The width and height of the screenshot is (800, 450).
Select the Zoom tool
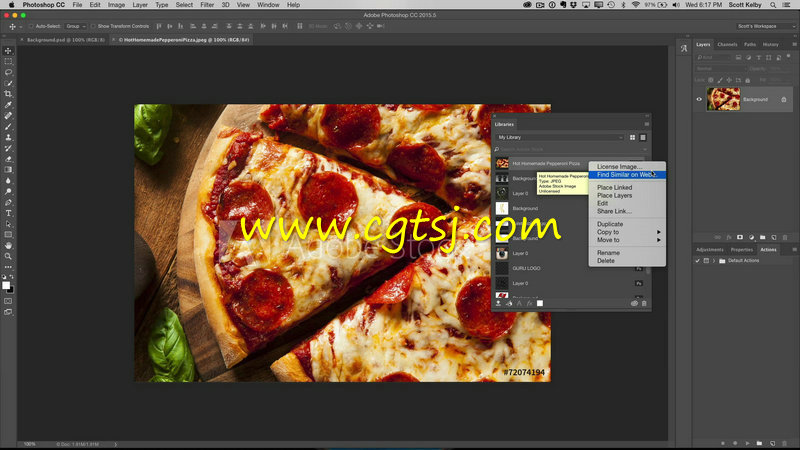(x=8, y=256)
